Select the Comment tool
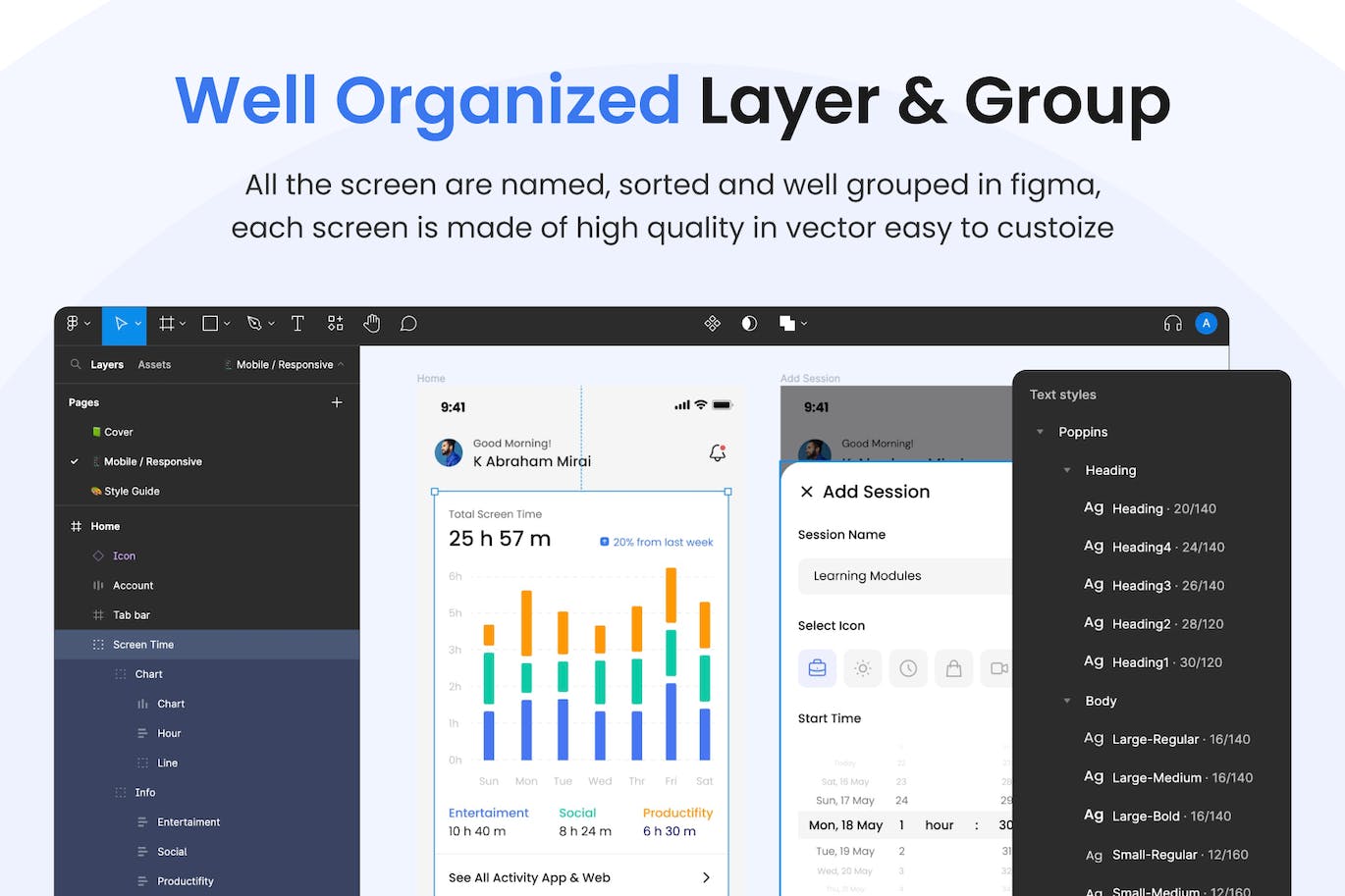The height and width of the screenshot is (896, 1345). click(x=408, y=324)
